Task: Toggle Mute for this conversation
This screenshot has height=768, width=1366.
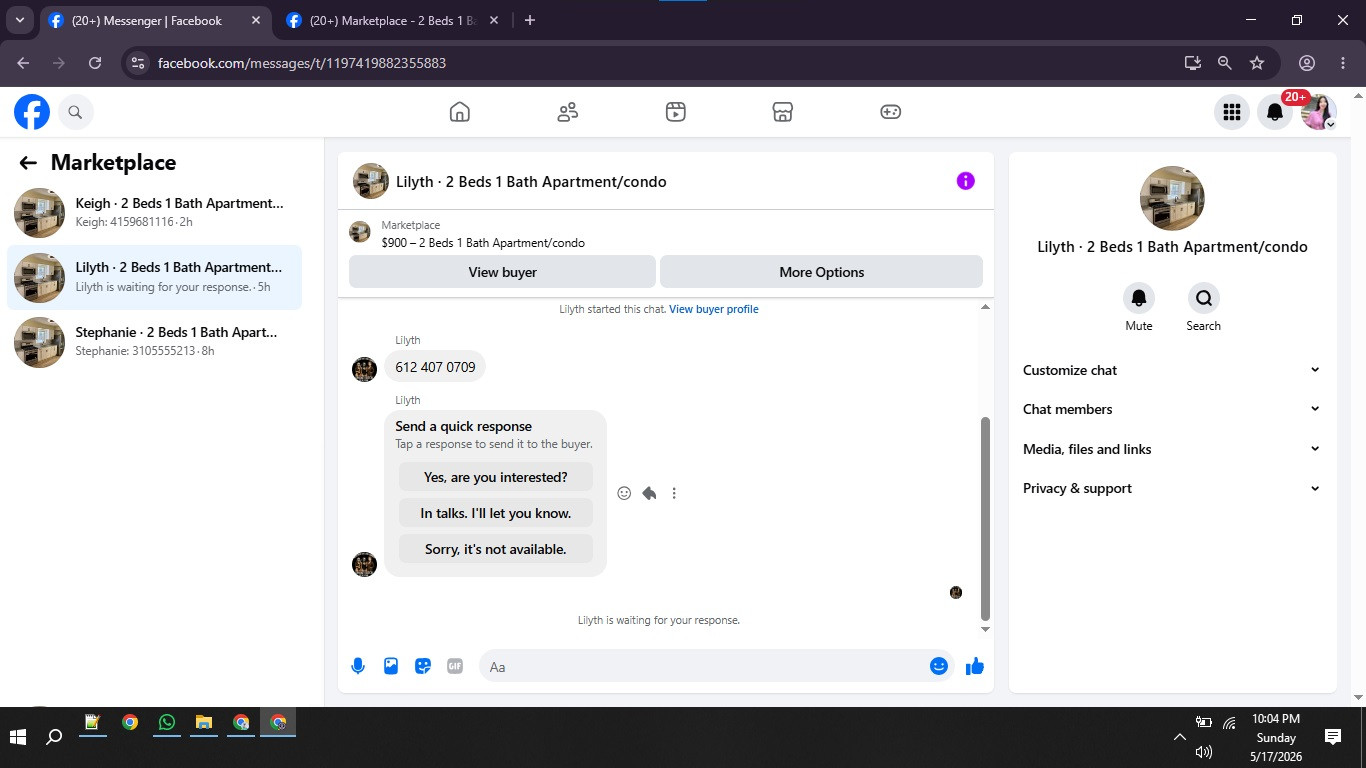Action: point(1138,298)
